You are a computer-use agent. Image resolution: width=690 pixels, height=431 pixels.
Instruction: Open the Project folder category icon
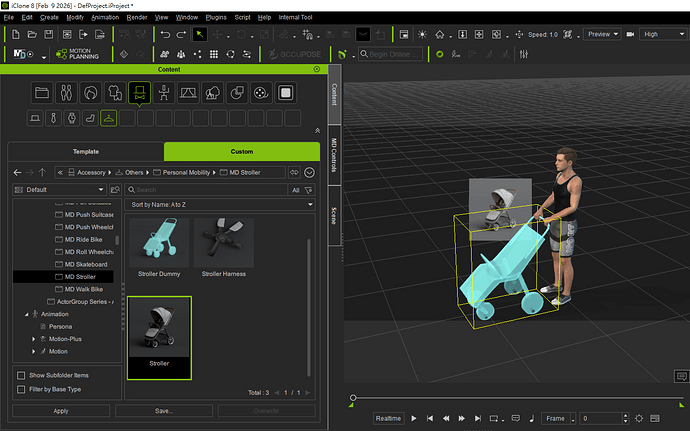[42, 93]
